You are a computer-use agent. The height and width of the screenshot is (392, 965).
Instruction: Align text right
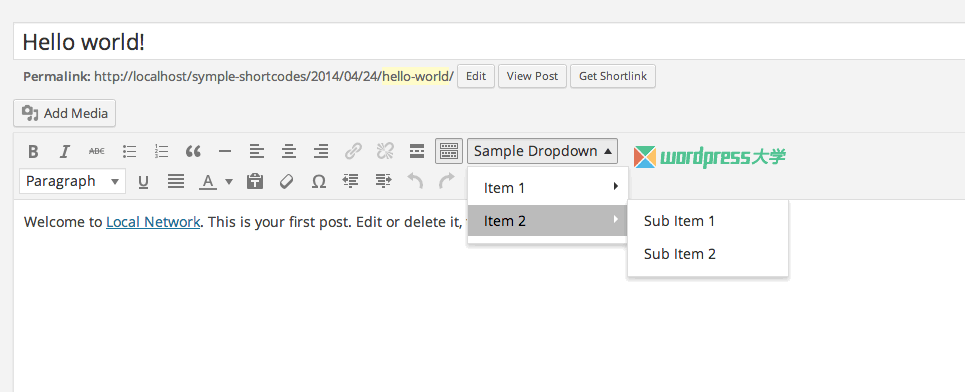pyautogui.click(x=321, y=151)
